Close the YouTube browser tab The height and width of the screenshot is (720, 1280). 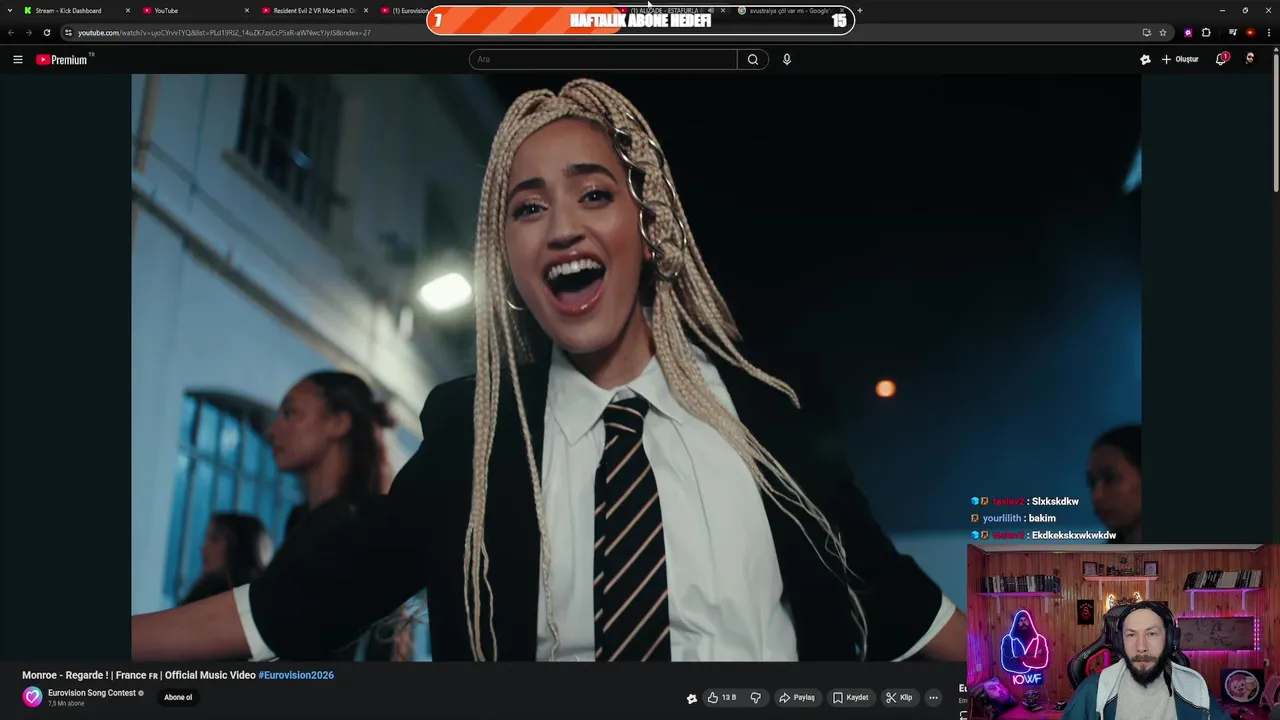[247, 11]
